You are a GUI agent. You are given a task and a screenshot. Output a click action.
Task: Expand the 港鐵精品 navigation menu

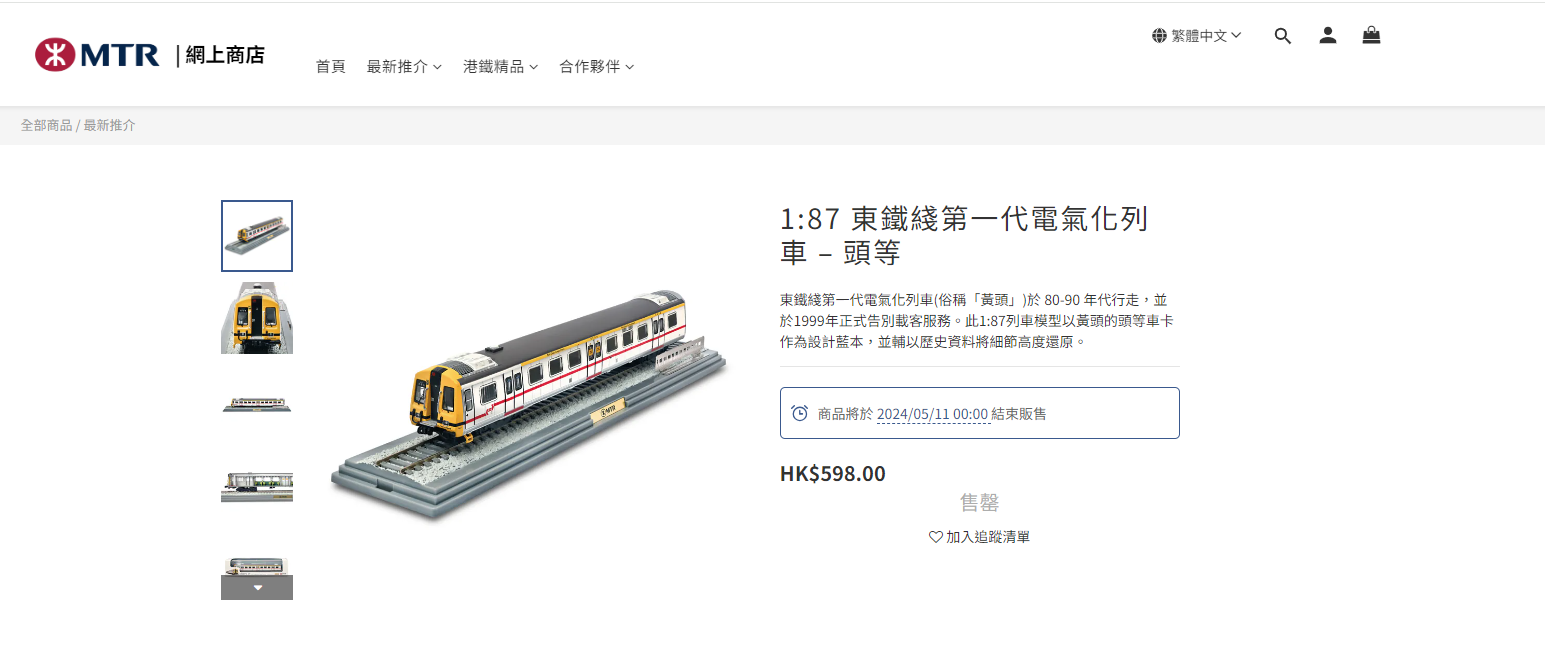click(500, 67)
